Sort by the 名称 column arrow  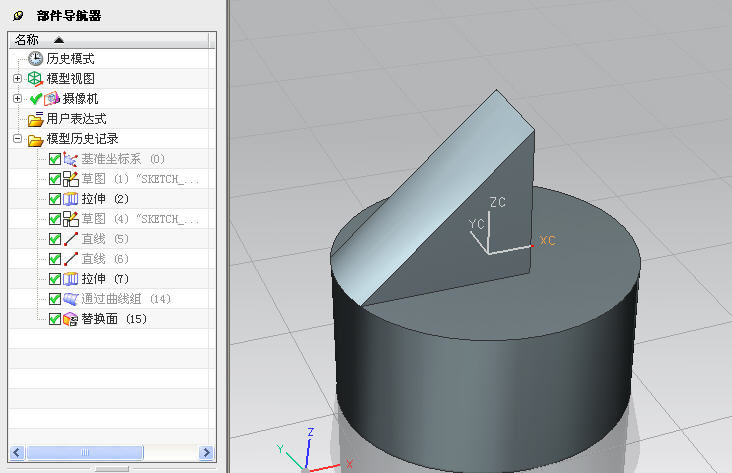[59, 40]
